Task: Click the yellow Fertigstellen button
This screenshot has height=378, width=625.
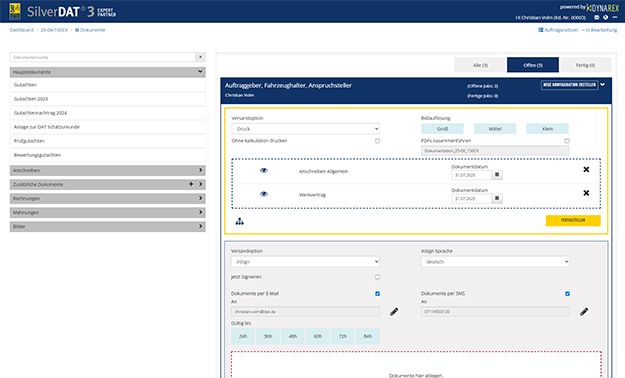Action: (573, 220)
